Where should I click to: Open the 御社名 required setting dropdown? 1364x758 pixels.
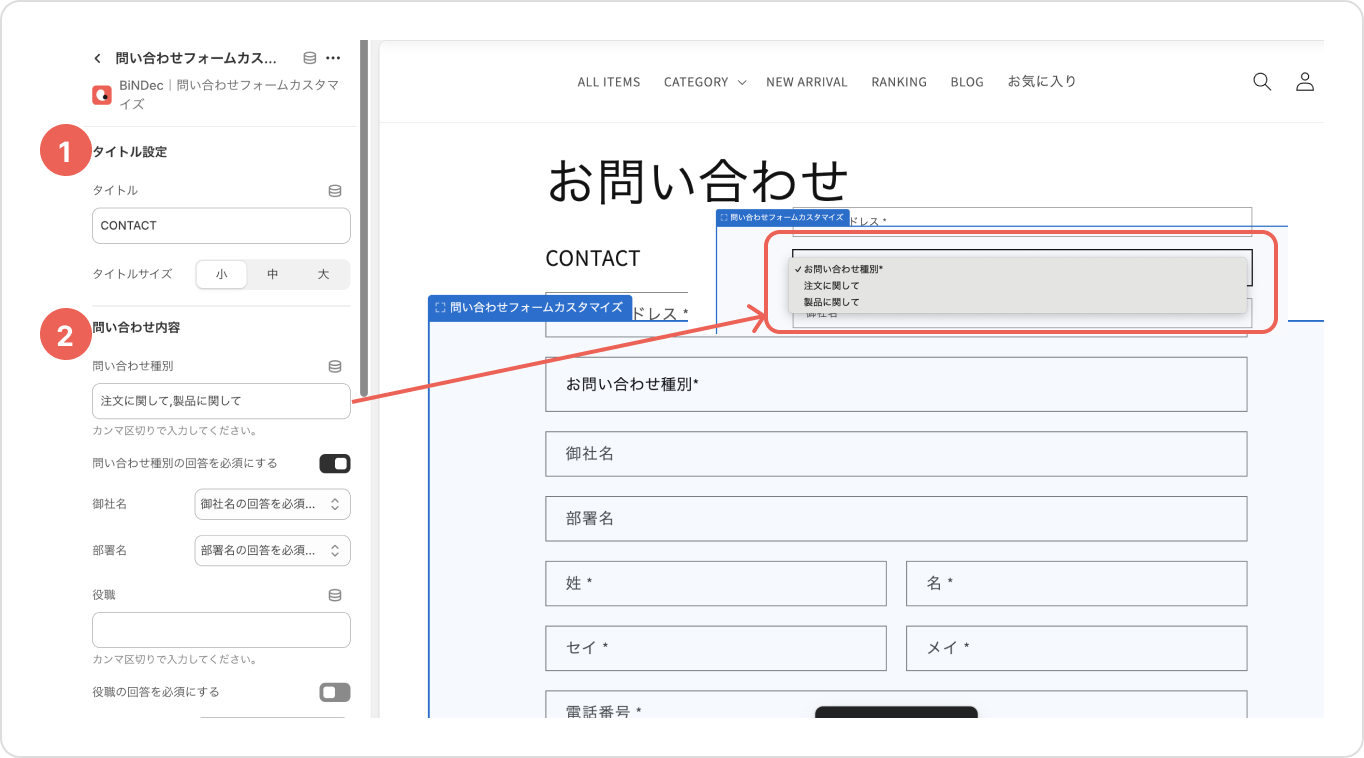pyautogui.click(x=272, y=504)
